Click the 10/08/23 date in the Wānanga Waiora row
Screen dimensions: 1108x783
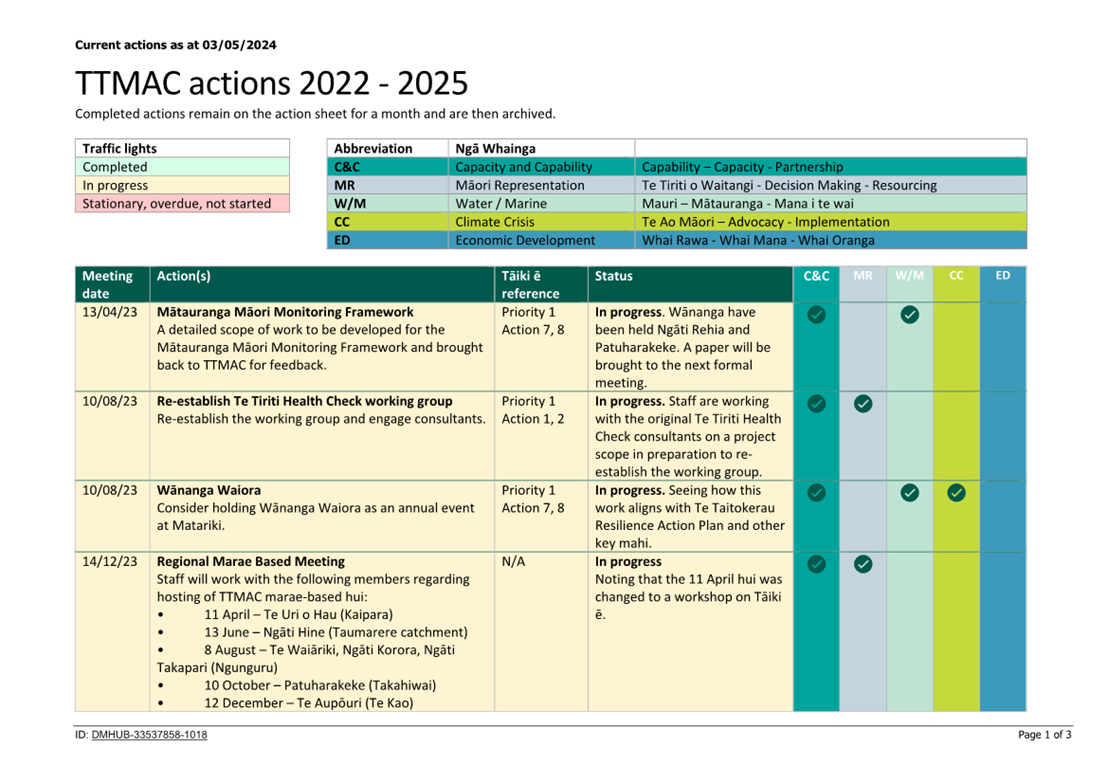(x=110, y=490)
